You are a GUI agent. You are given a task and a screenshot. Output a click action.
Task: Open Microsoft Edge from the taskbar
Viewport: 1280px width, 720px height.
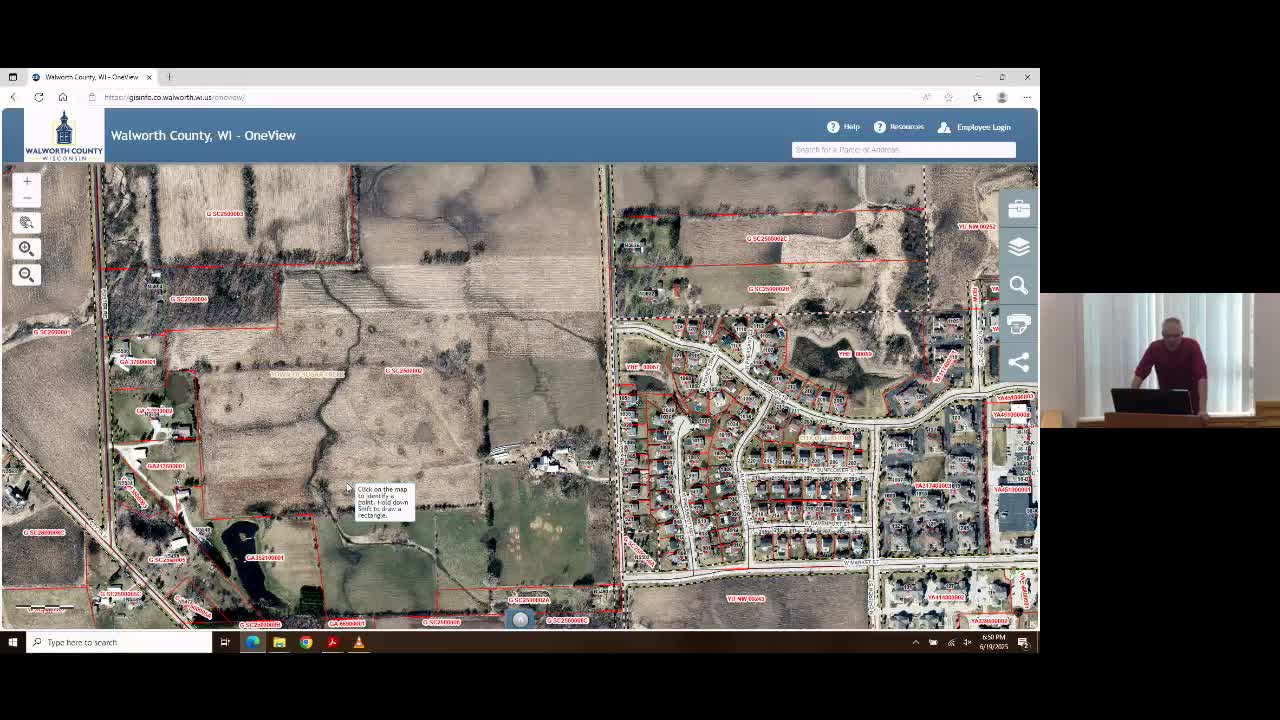click(x=252, y=642)
